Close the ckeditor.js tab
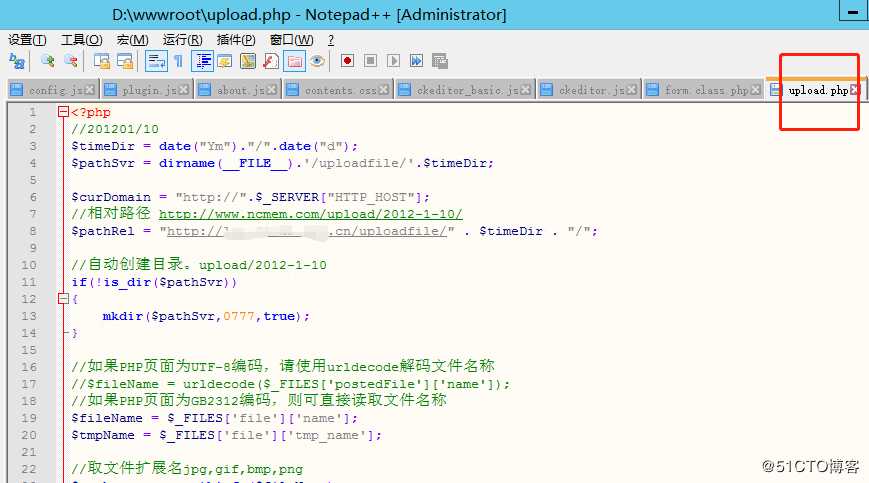Viewport: 869px width, 483px height. pos(632,90)
